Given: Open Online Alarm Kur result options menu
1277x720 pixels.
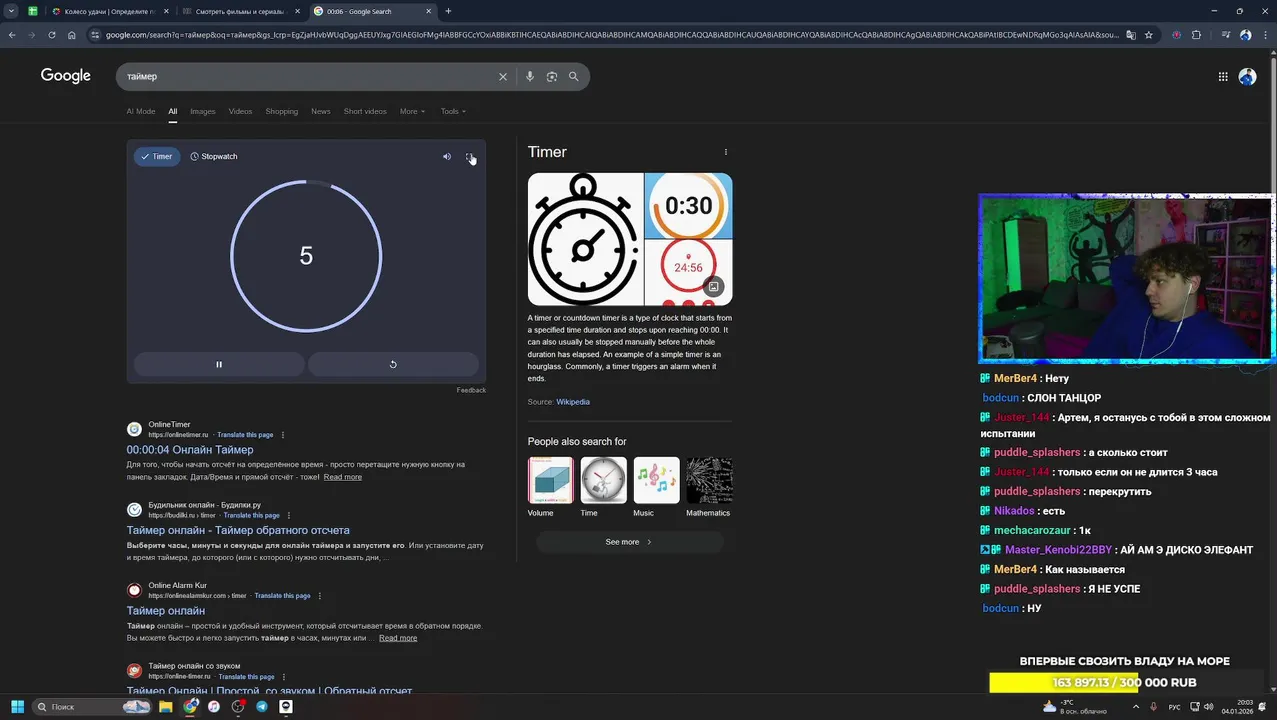Looking at the screenshot, I should point(320,596).
